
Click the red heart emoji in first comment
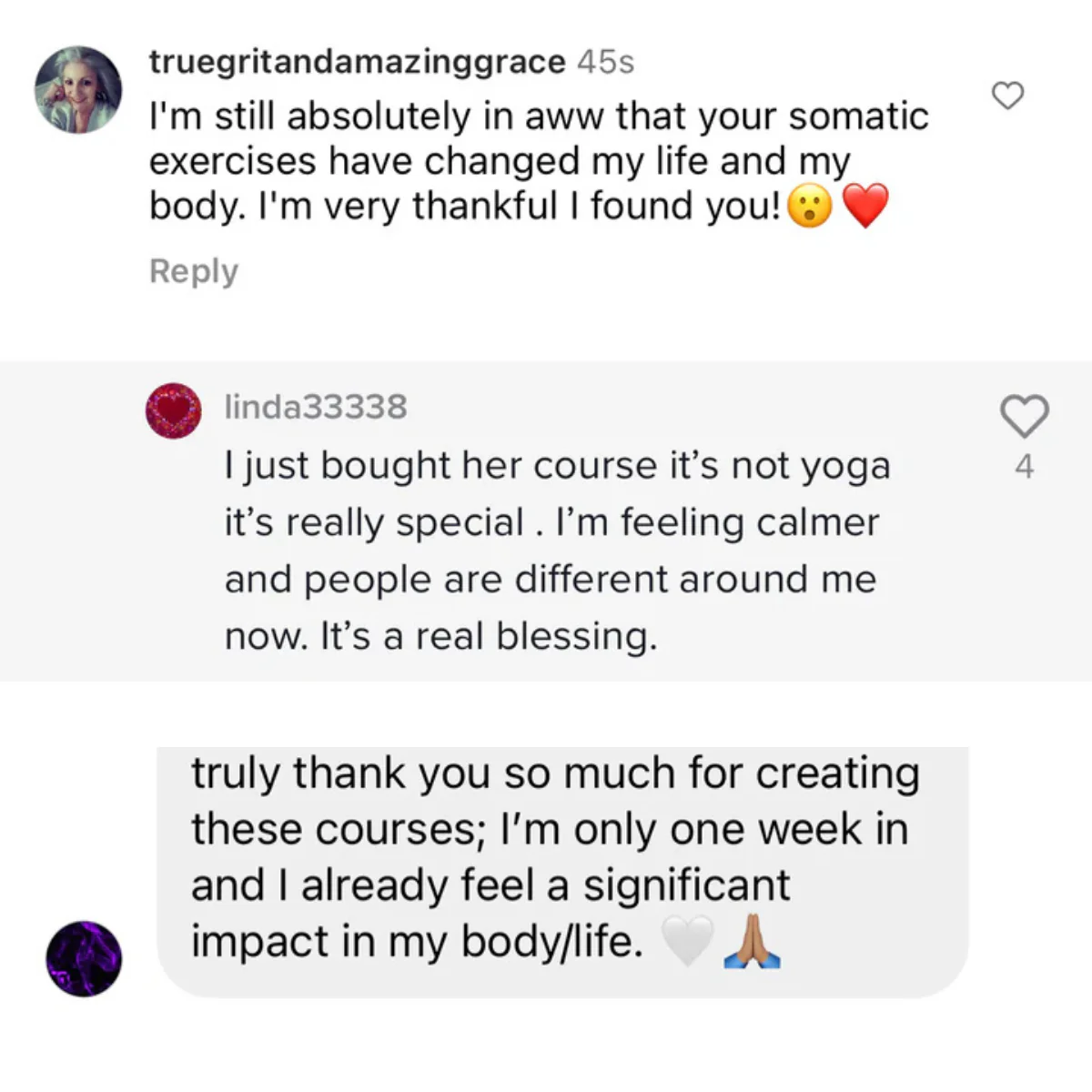click(864, 207)
